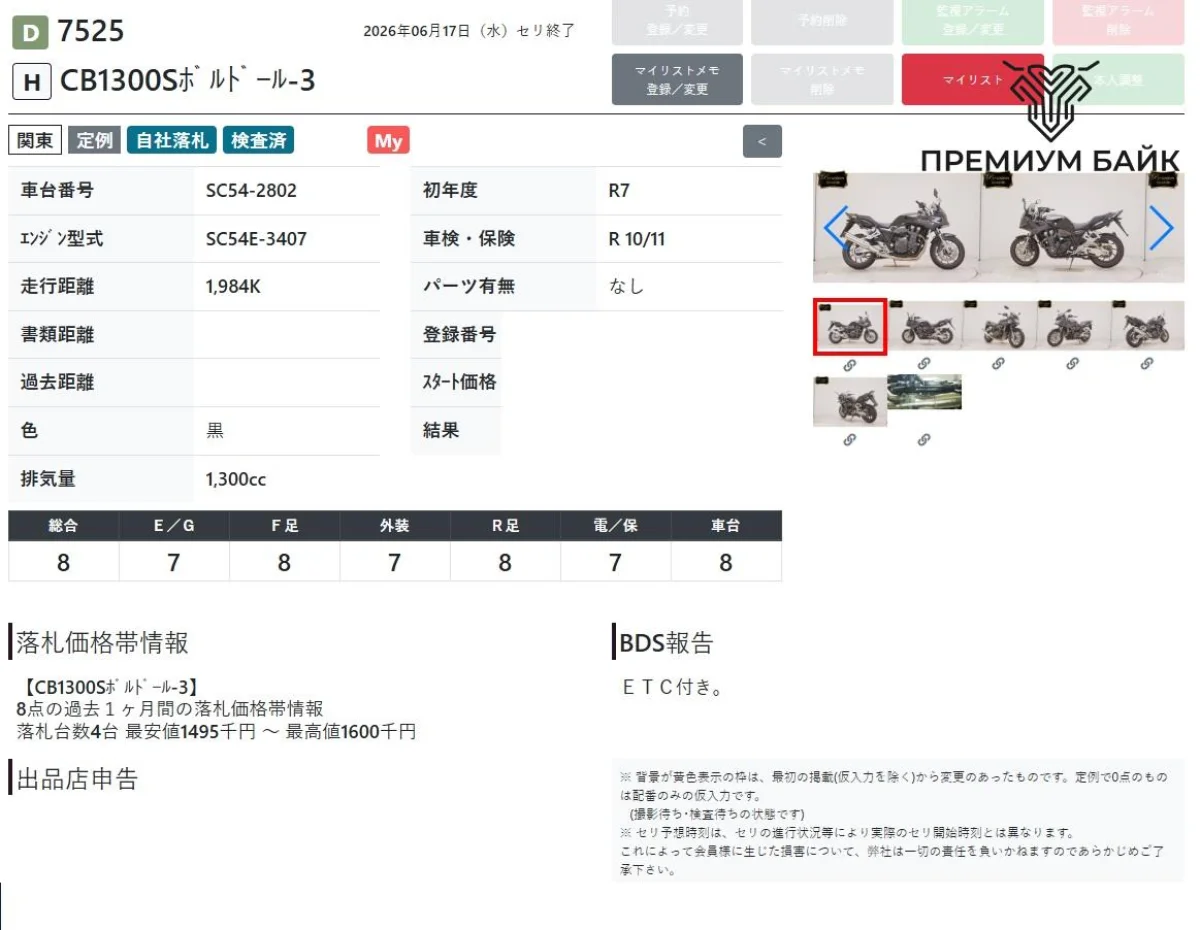Select the second thumbnail, bike facing left

coord(925,326)
